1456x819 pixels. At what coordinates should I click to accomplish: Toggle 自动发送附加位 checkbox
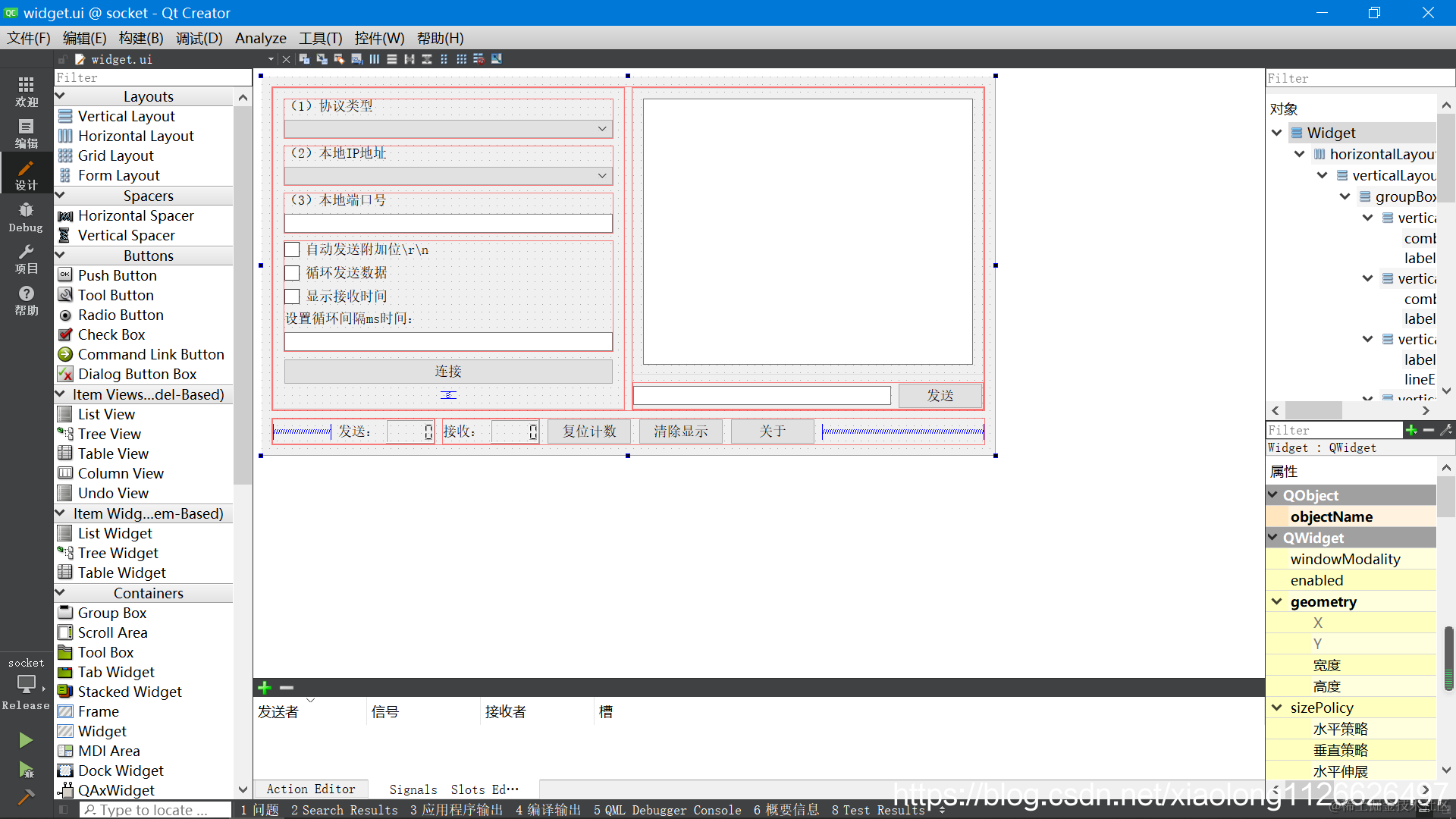pyautogui.click(x=292, y=249)
